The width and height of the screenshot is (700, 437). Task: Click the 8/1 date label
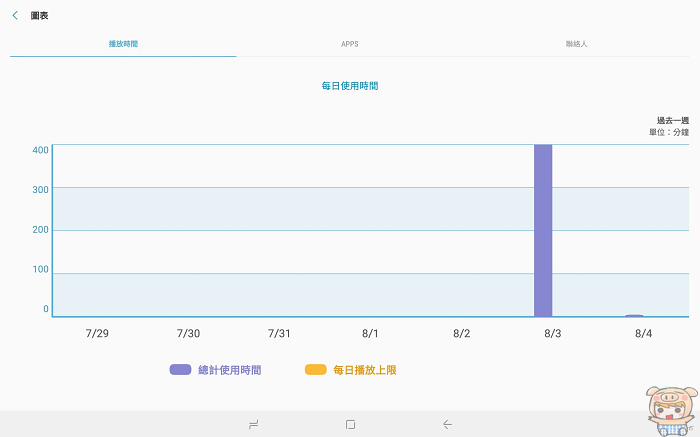point(370,333)
